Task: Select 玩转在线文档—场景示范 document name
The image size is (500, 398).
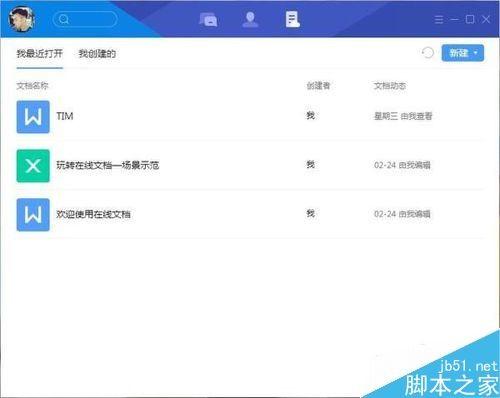Action: 108,165
